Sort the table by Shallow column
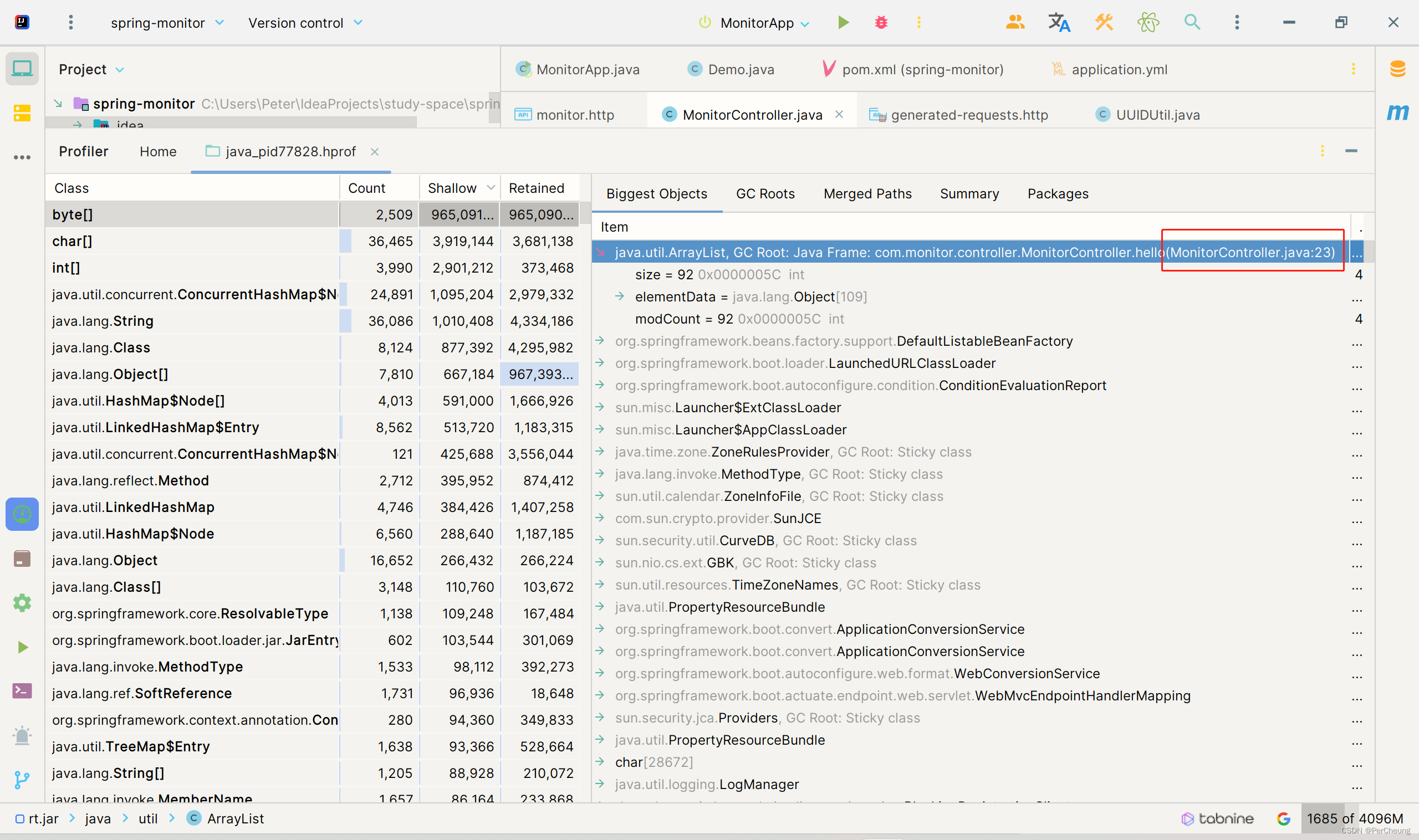Screen dimensions: 1419x840 452,188
